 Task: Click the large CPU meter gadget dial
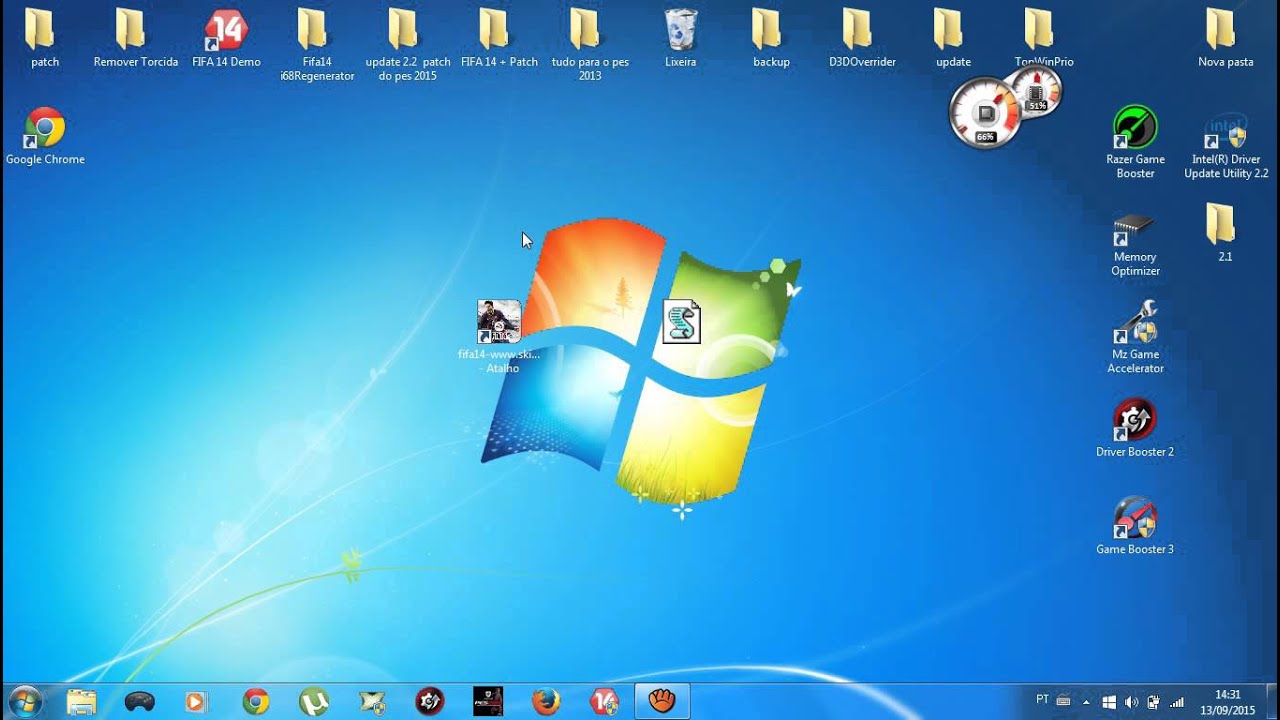(x=985, y=112)
